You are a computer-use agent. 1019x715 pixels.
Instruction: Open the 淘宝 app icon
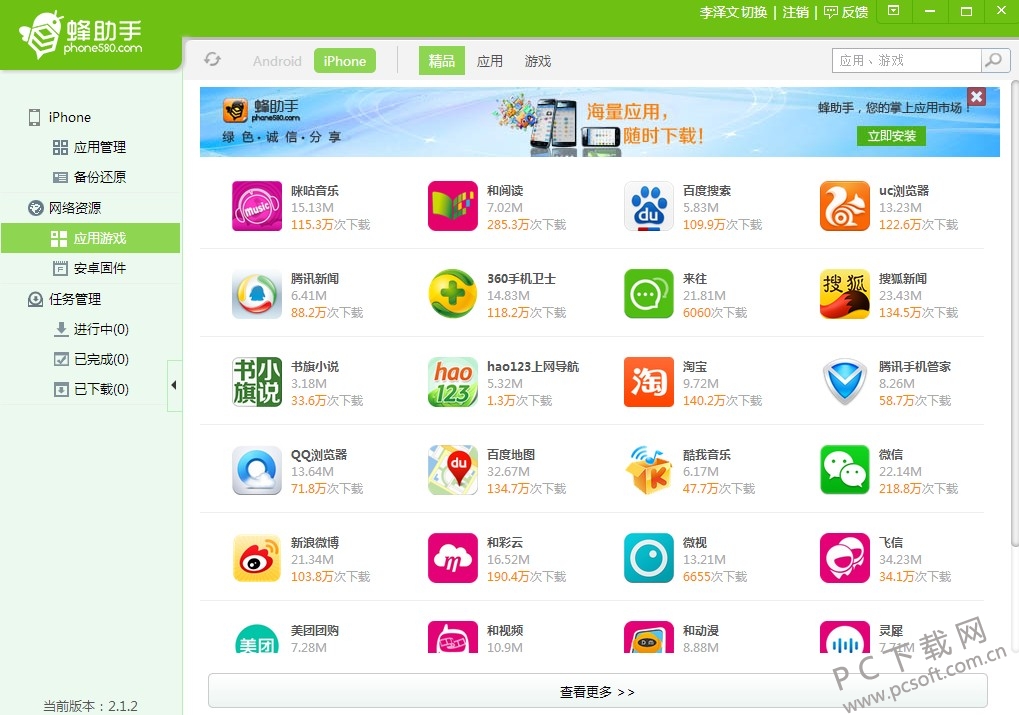point(649,382)
